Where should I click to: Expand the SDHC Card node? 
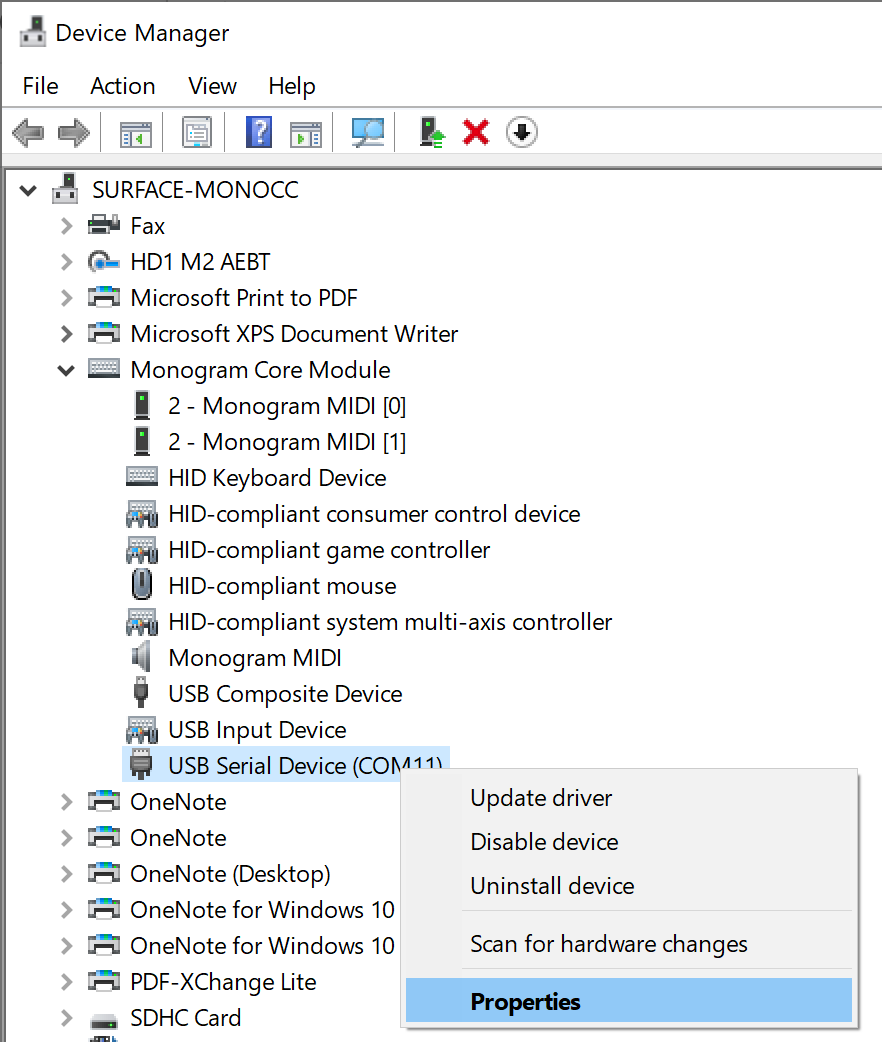66,1017
